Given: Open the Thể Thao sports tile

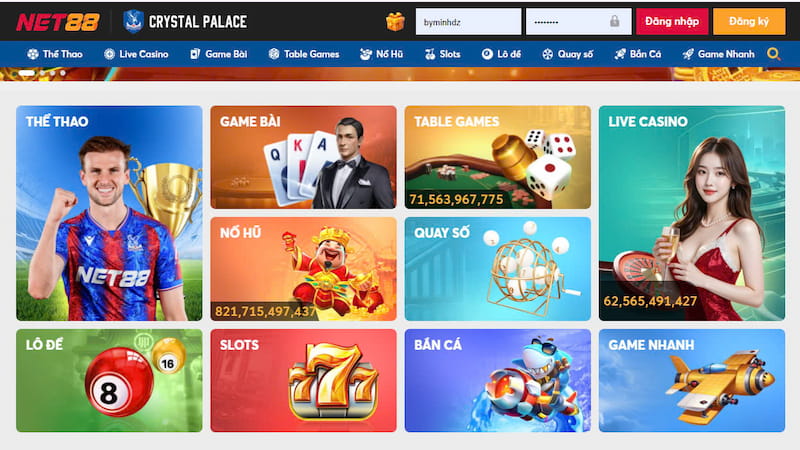Looking at the screenshot, I should (109, 213).
